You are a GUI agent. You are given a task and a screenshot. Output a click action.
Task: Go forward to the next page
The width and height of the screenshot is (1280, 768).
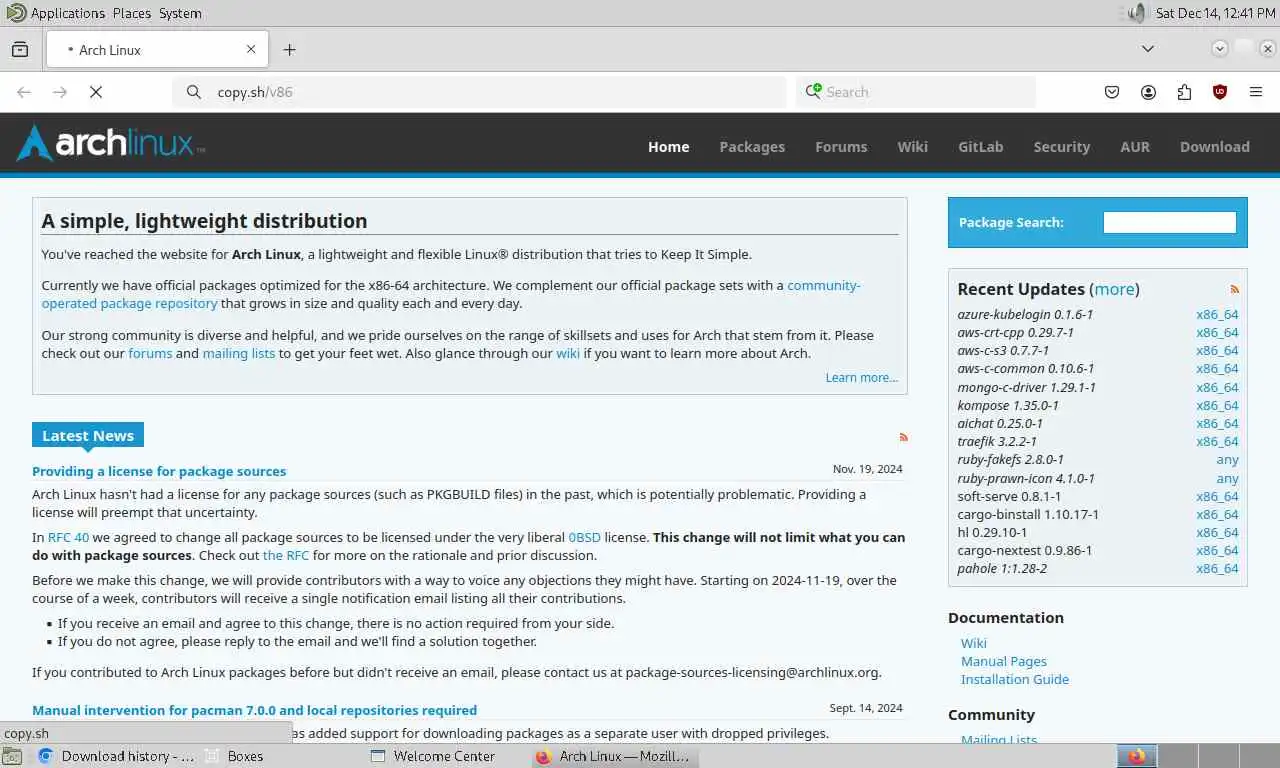pyautogui.click(x=60, y=92)
